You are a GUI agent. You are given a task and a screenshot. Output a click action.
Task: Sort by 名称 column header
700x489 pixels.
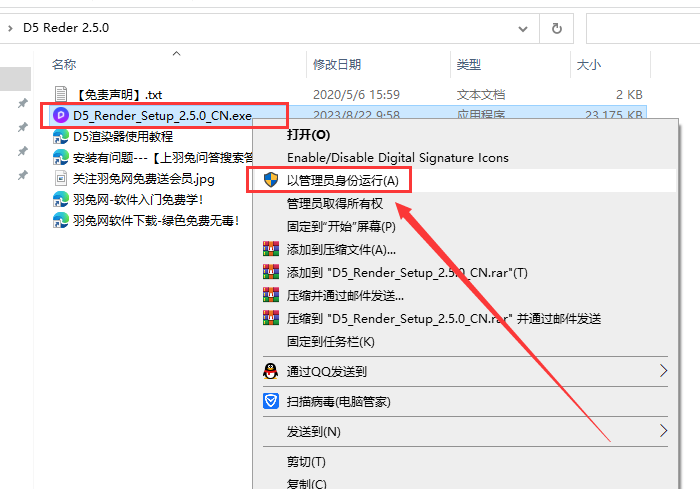pyautogui.click(x=64, y=65)
